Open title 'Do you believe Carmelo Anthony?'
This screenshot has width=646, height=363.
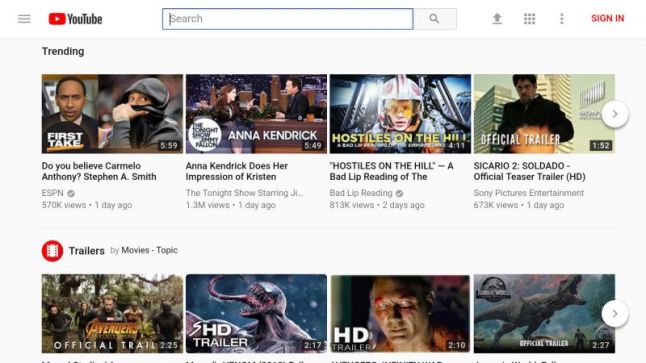pyautogui.click(x=99, y=171)
